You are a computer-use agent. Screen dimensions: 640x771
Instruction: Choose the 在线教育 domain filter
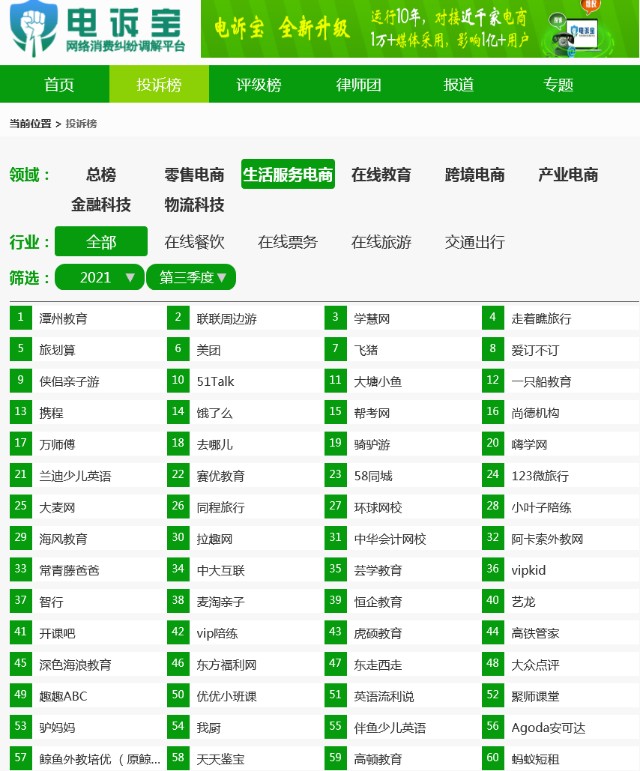[381, 175]
